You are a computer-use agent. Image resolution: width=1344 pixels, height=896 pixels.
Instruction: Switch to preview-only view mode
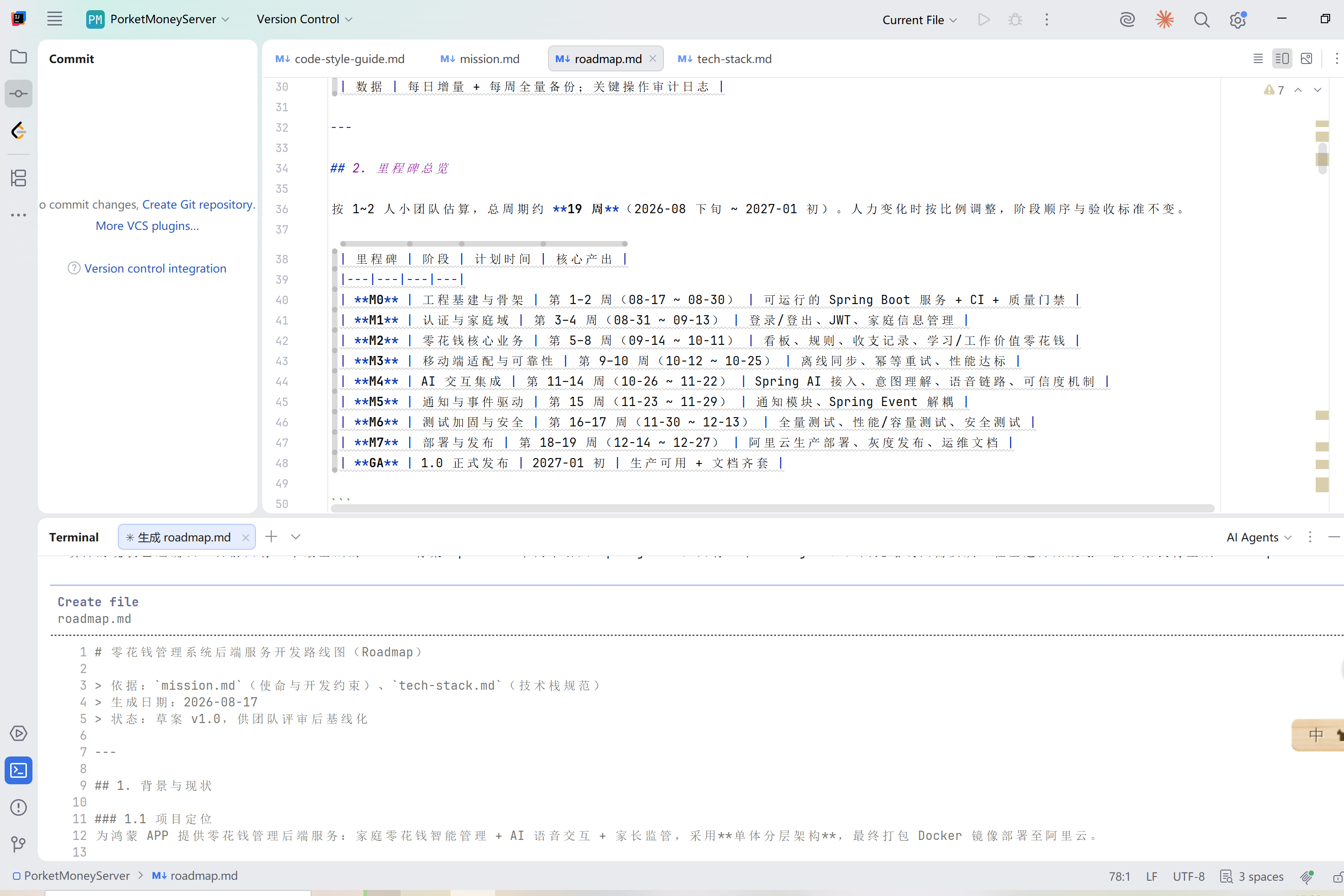pyautogui.click(x=1306, y=58)
